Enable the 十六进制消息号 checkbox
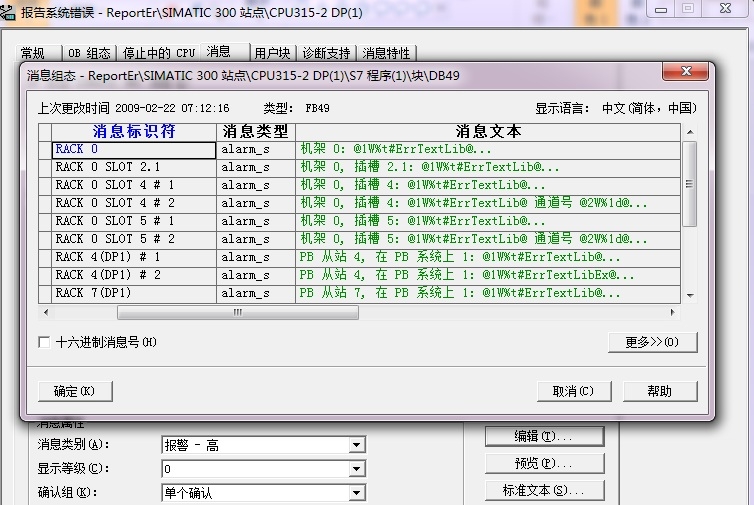 pyautogui.click(x=44, y=342)
